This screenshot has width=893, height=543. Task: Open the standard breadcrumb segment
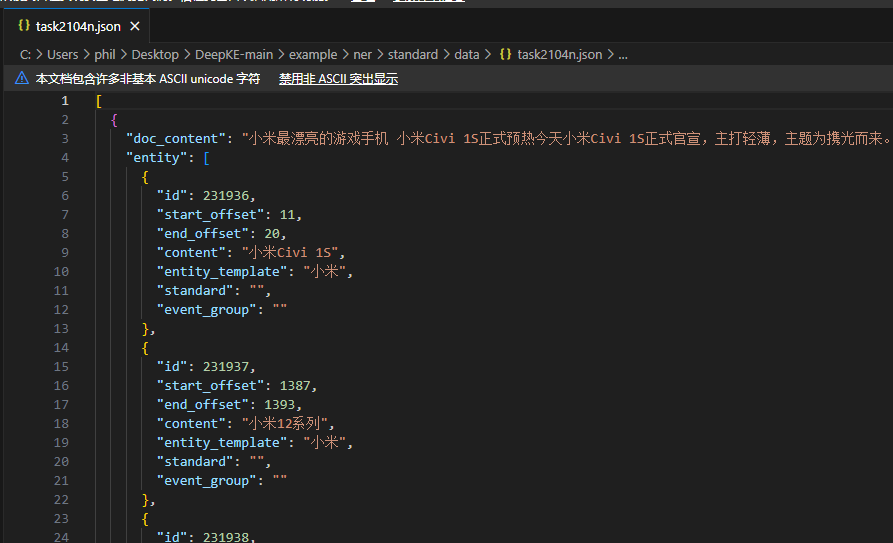click(413, 55)
